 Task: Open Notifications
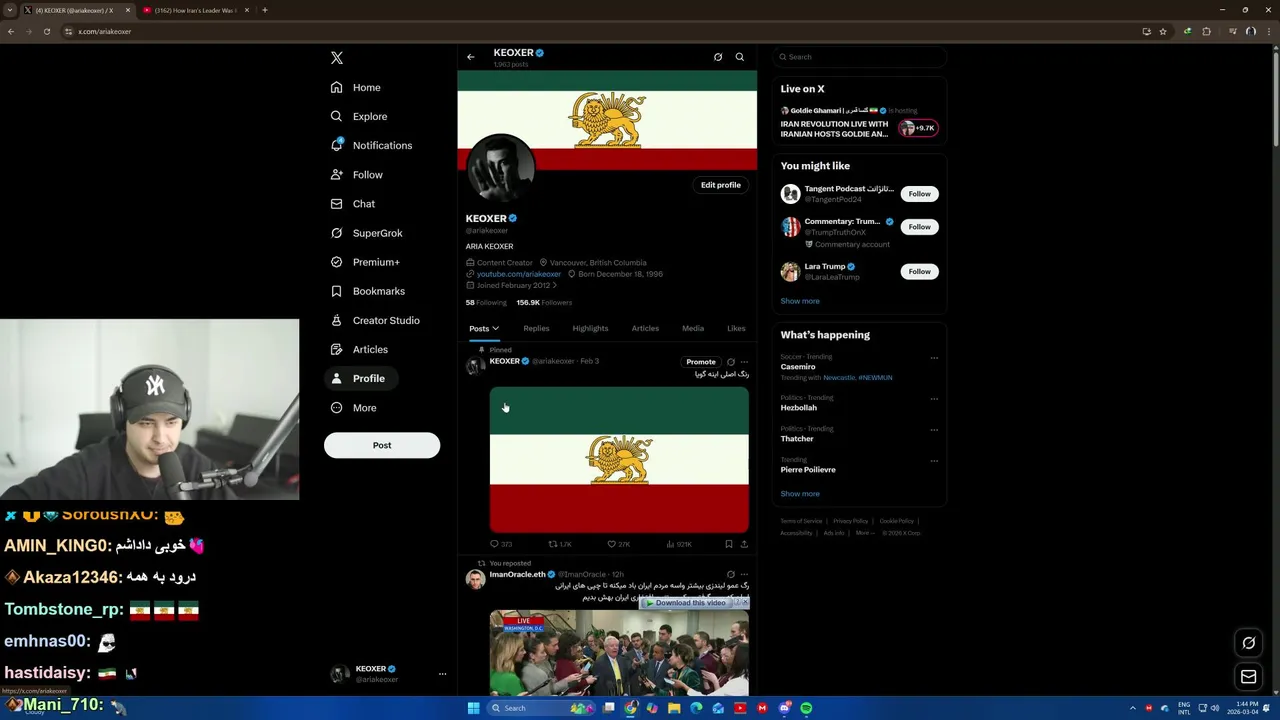coord(371,146)
